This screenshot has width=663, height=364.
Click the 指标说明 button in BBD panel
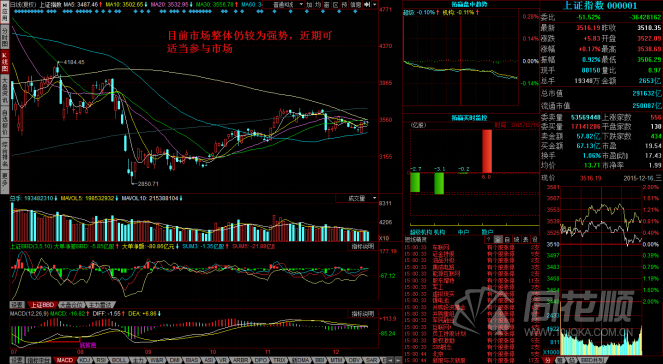coord(363,246)
